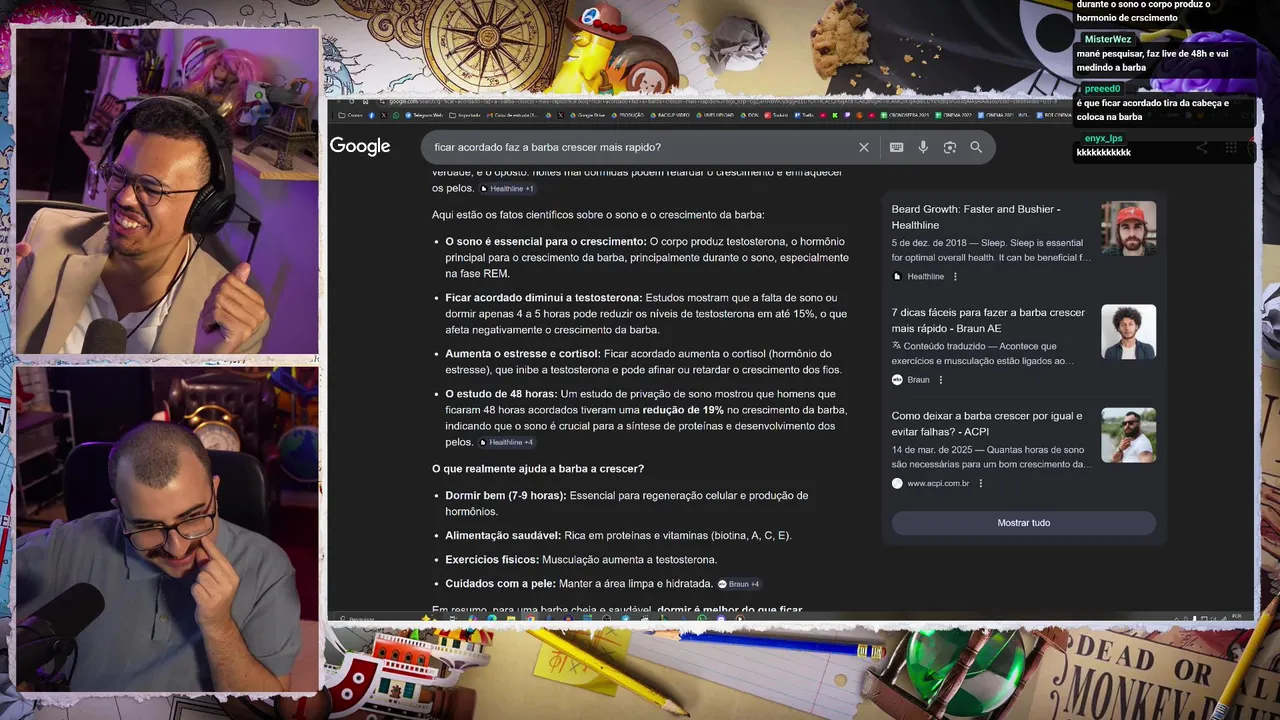Open the Beard Growth Healthline article

pos(976,217)
